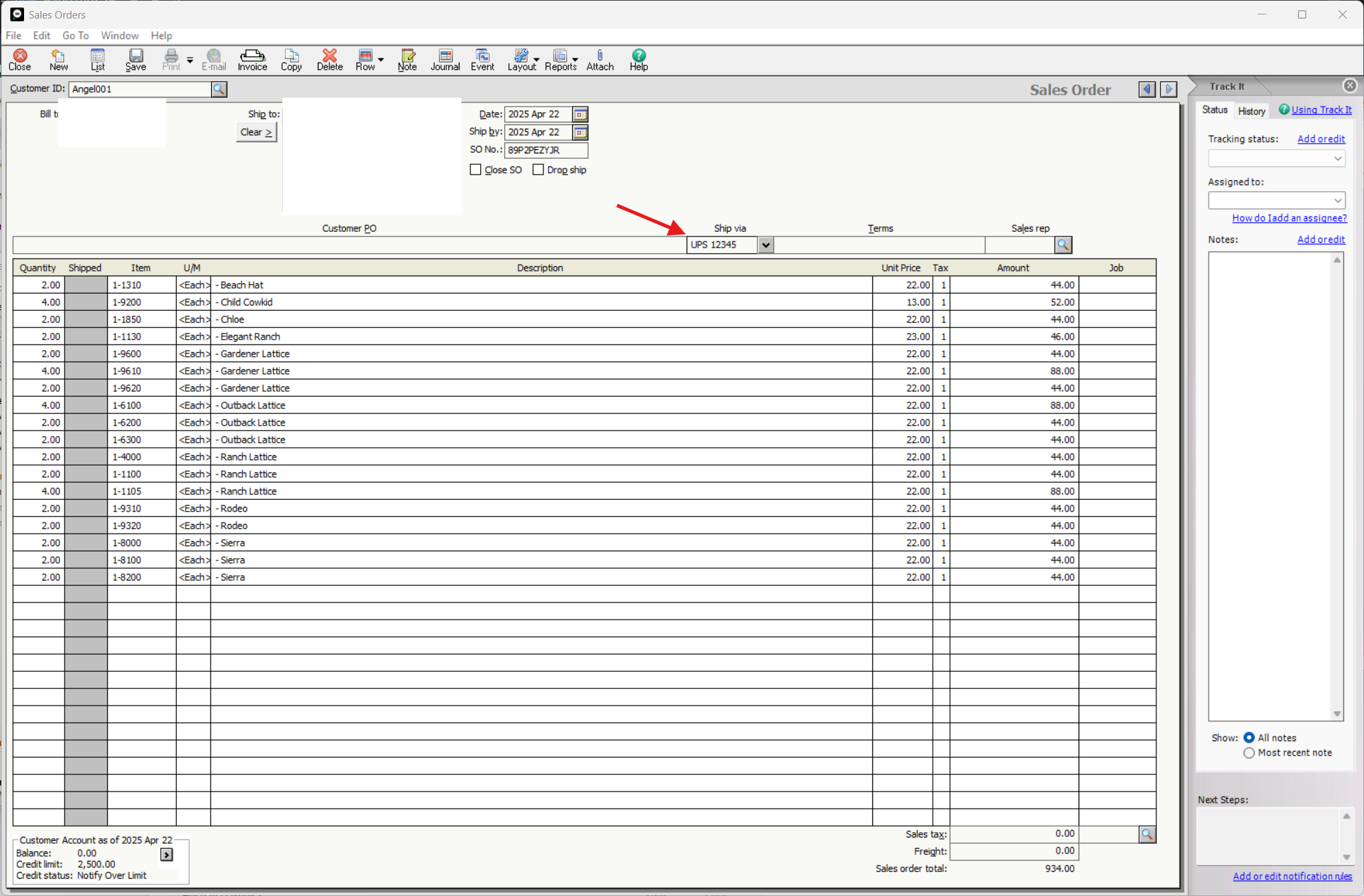Open the Ship by calendar picker

pos(581,132)
